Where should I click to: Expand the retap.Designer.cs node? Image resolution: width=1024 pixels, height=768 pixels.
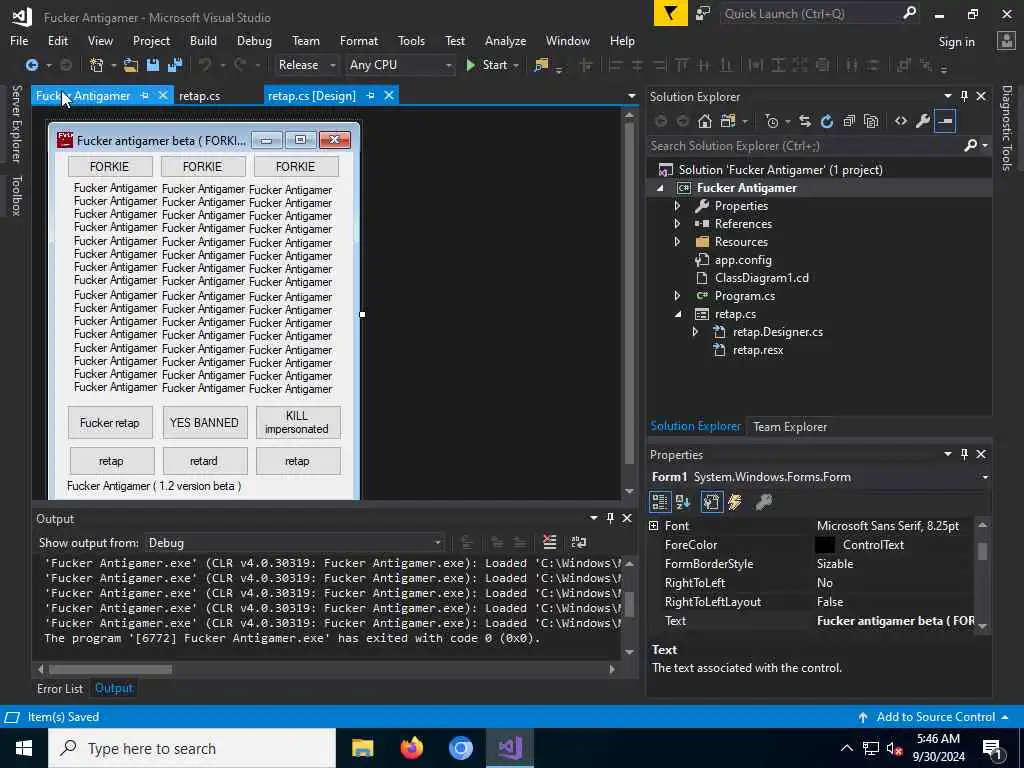[696, 332]
